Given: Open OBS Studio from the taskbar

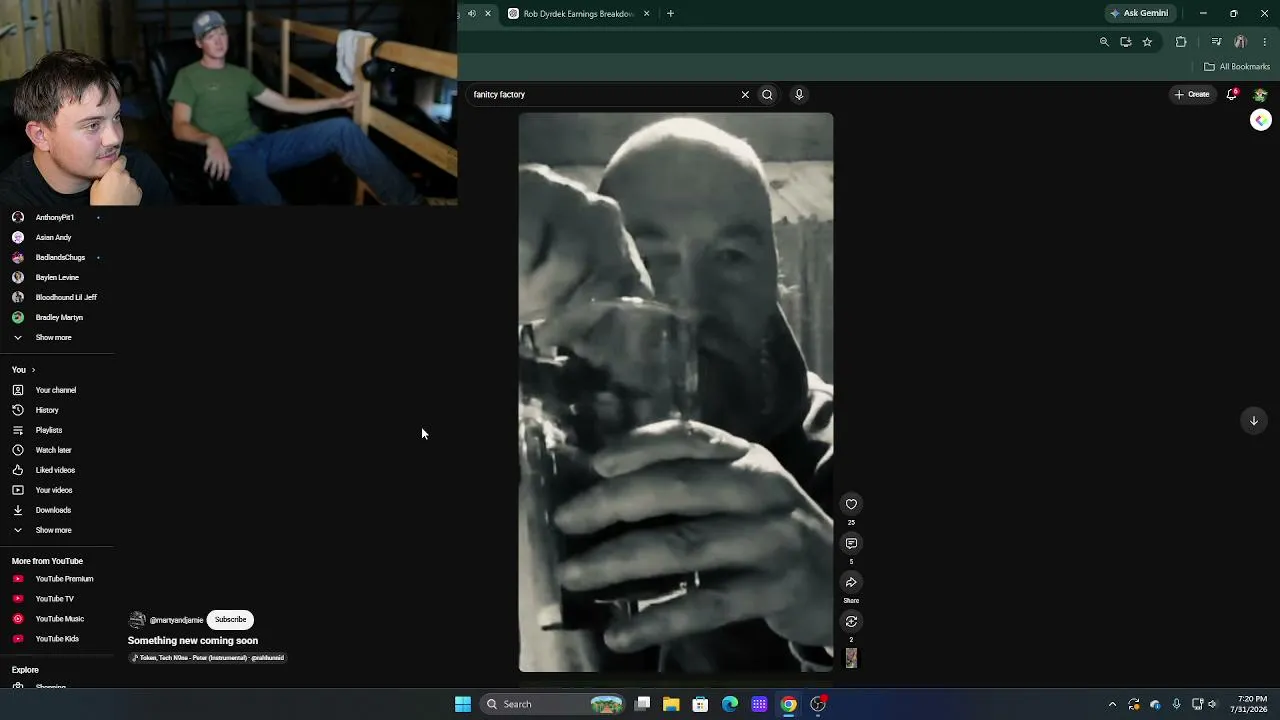Looking at the screenshot, I should [818, 704].
